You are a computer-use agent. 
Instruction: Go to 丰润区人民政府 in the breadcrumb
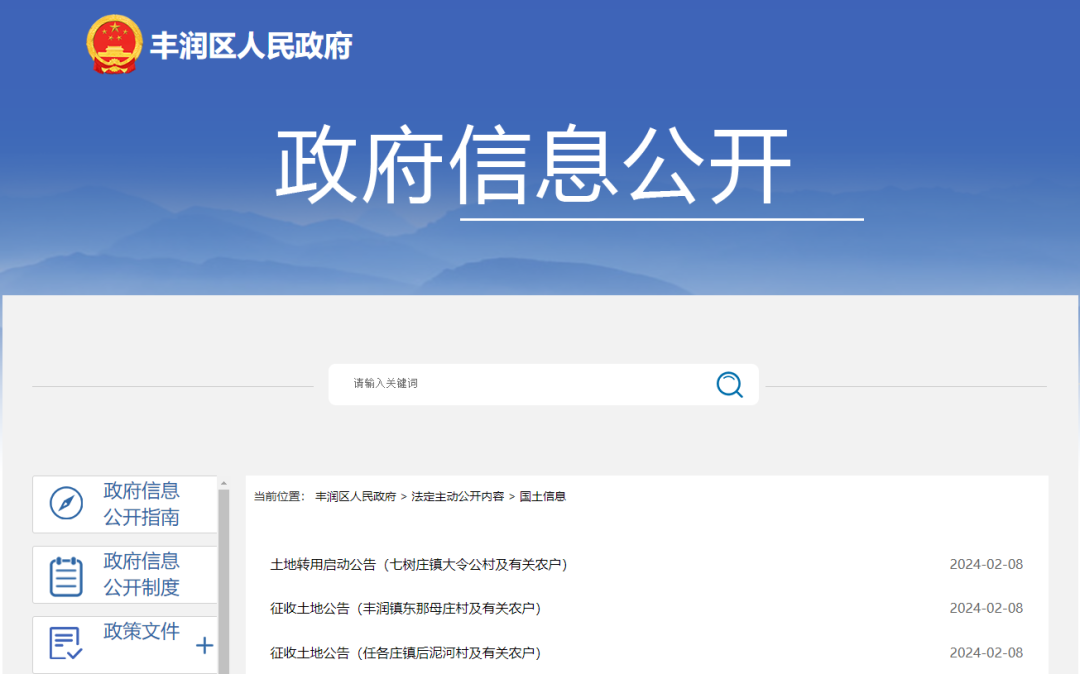pos(355,497)
